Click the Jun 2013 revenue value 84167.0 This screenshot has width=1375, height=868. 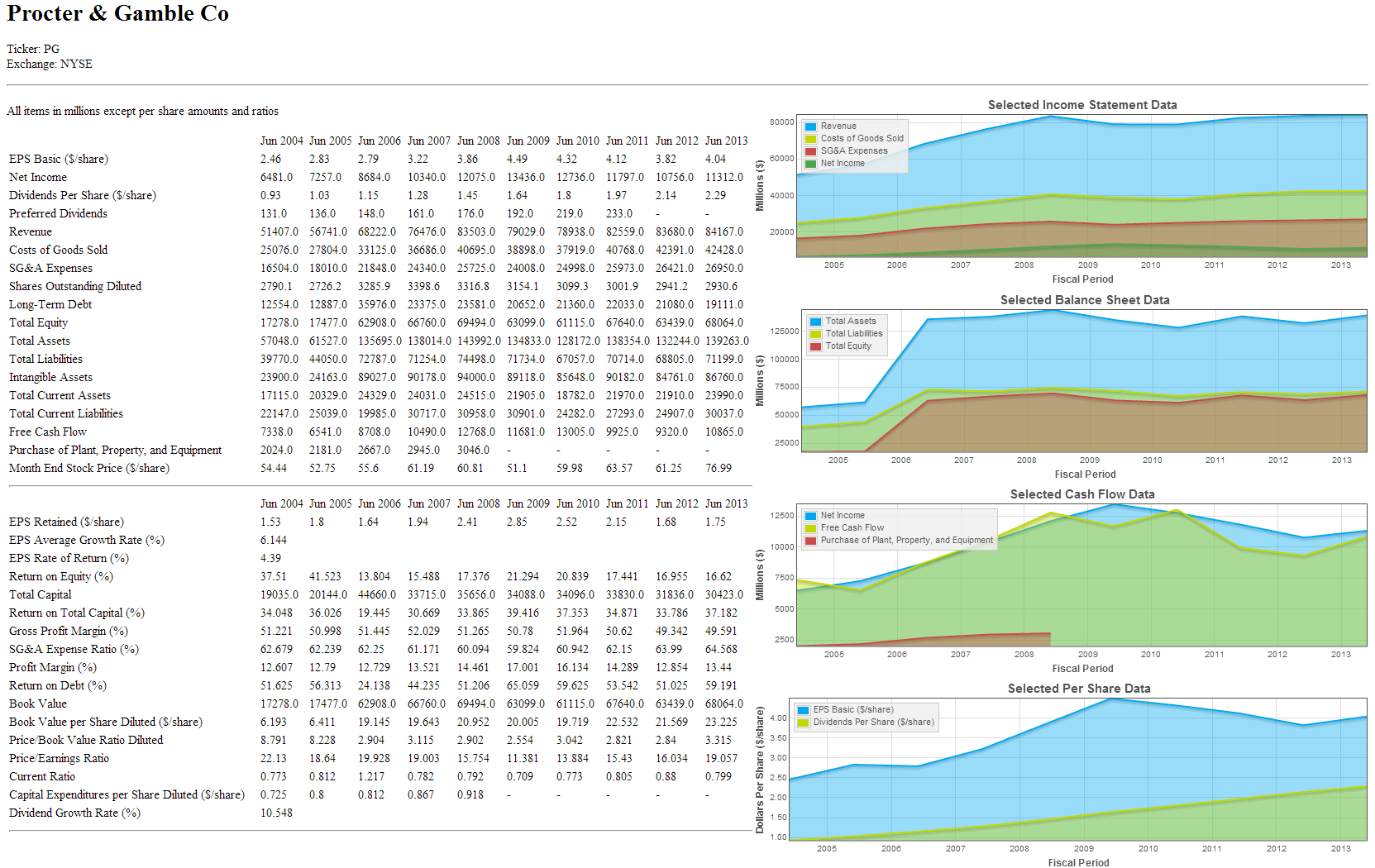[724, 231]
